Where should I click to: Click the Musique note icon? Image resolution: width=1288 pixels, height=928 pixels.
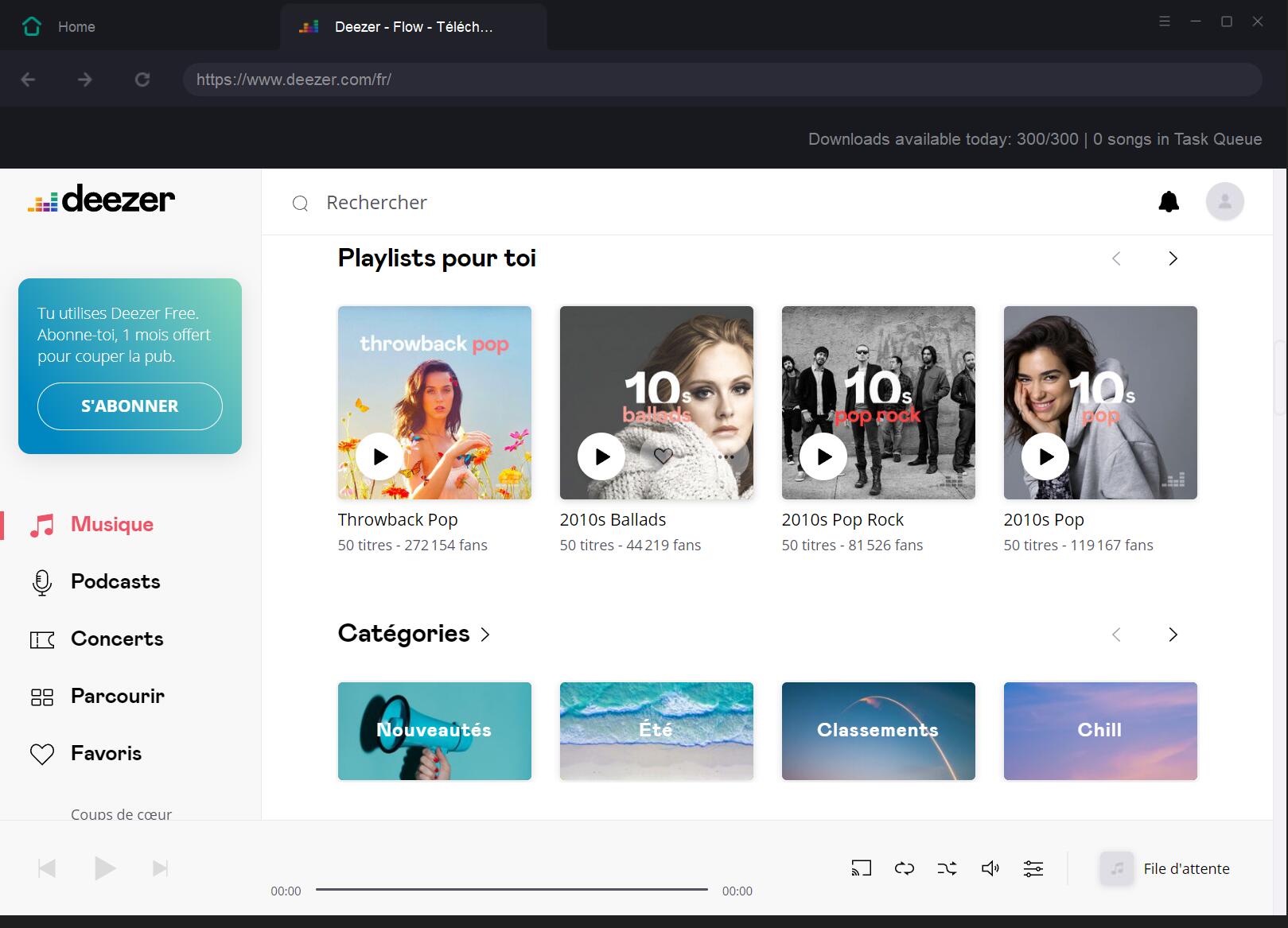42,526
